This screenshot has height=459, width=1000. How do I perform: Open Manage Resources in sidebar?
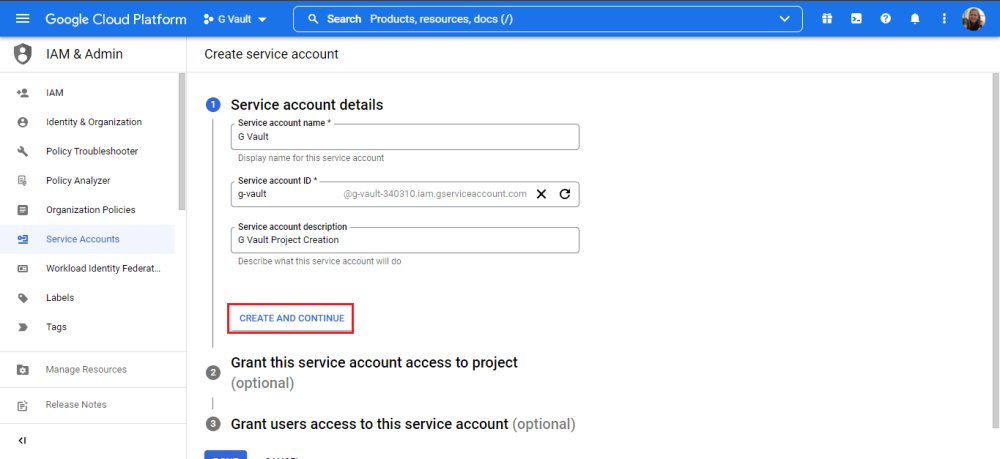(86, 370)
